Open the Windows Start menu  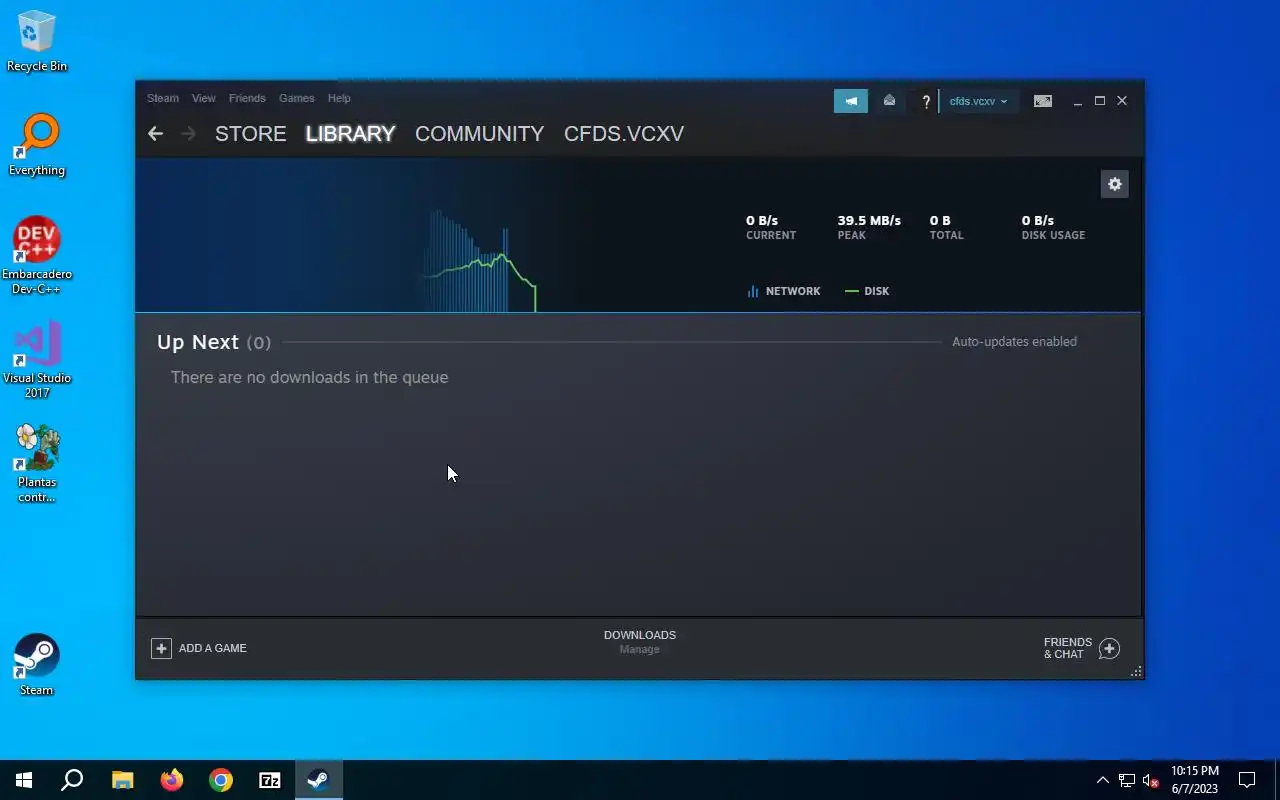click(x=24, y=780)
